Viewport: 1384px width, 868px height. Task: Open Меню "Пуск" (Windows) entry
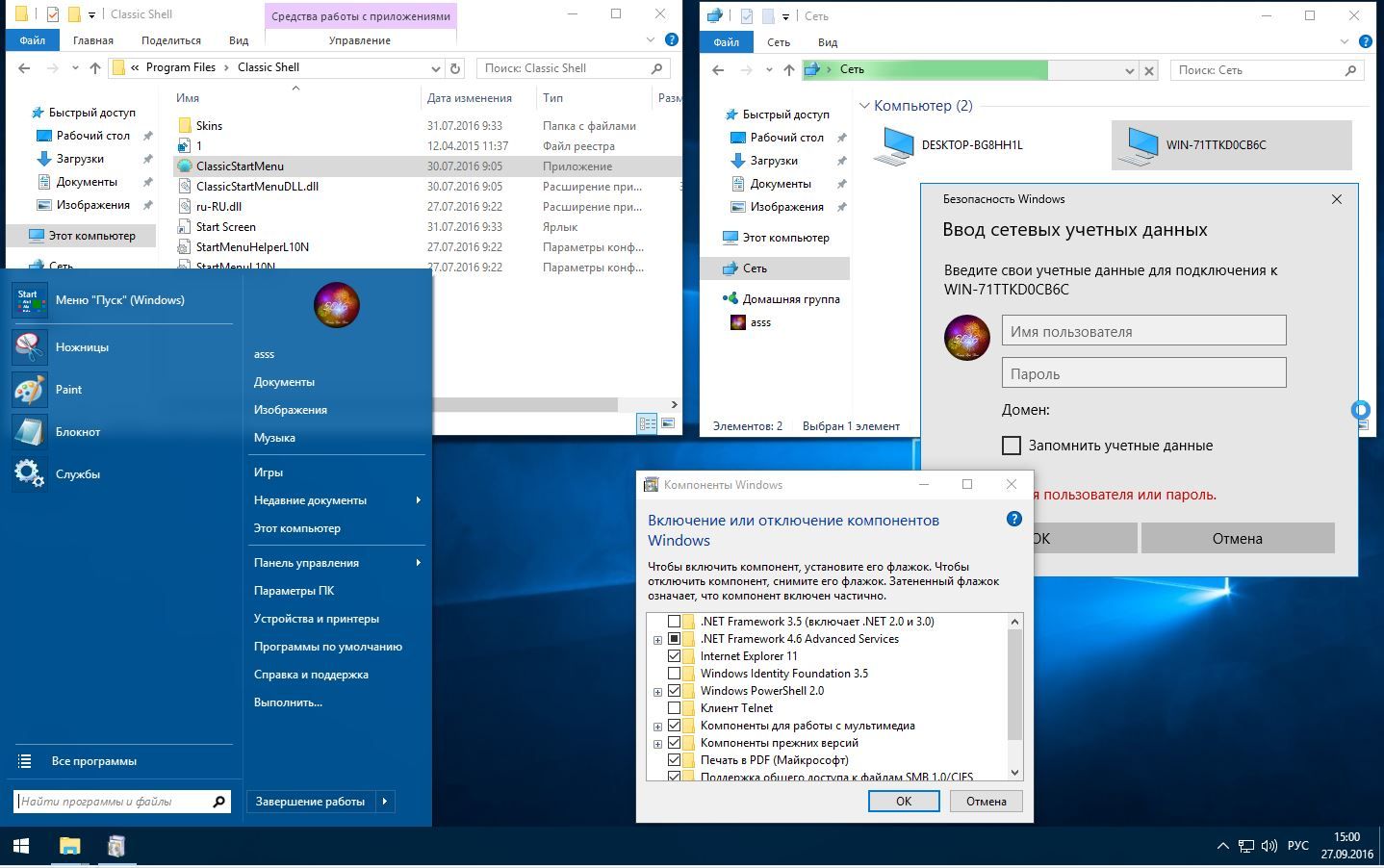[x=122, y=299]
